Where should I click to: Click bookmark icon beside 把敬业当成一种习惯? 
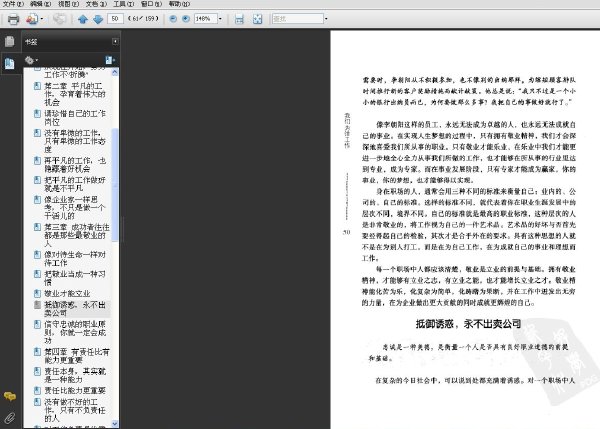click(x=37, y=274)
